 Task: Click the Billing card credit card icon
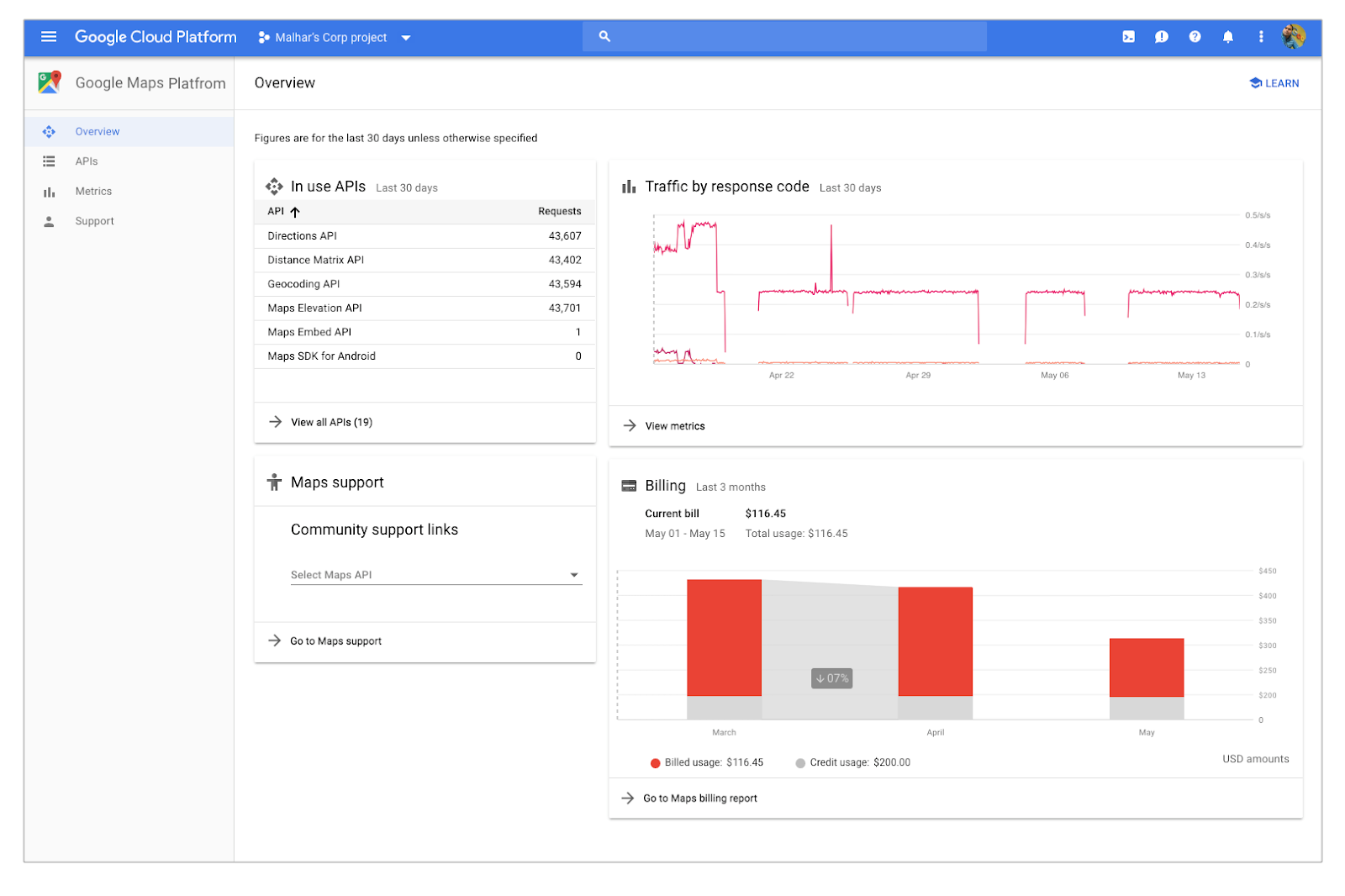(x=628, y=485)
